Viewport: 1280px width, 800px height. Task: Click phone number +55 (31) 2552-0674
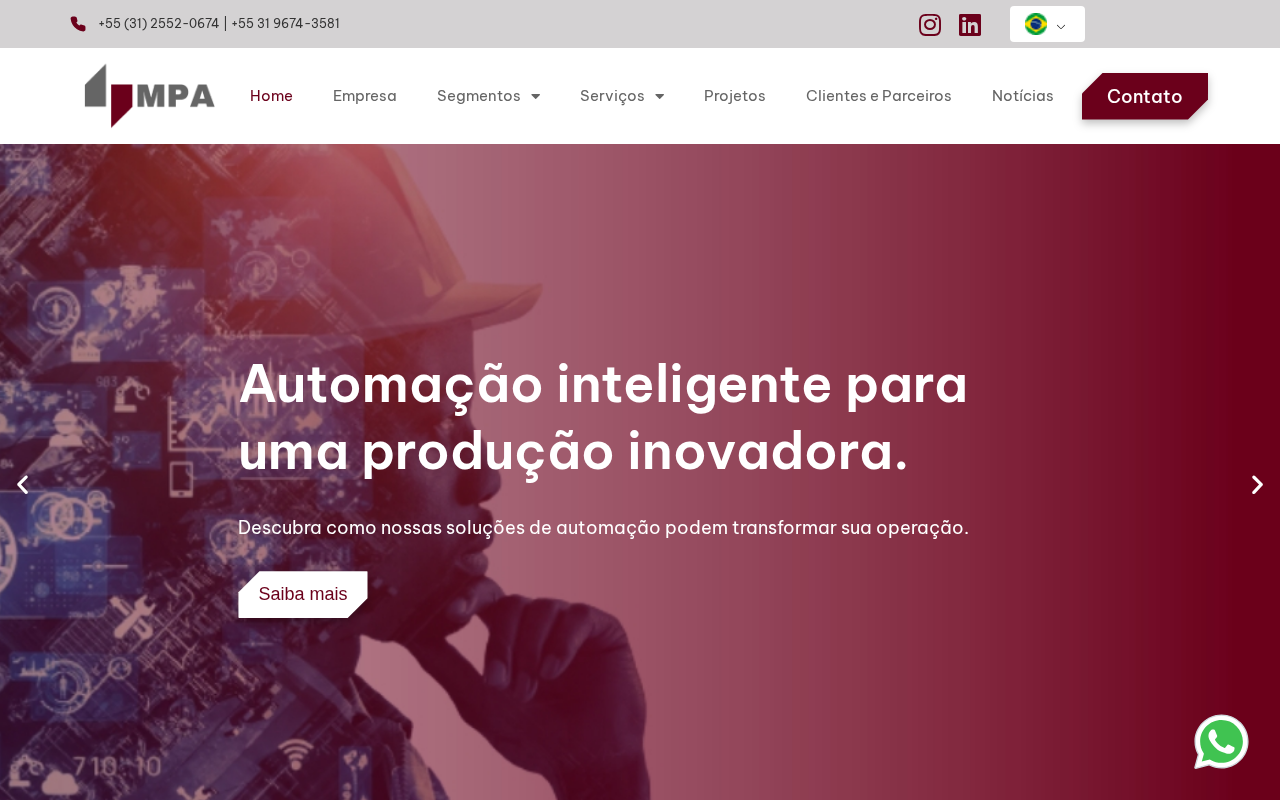(158, 24)
